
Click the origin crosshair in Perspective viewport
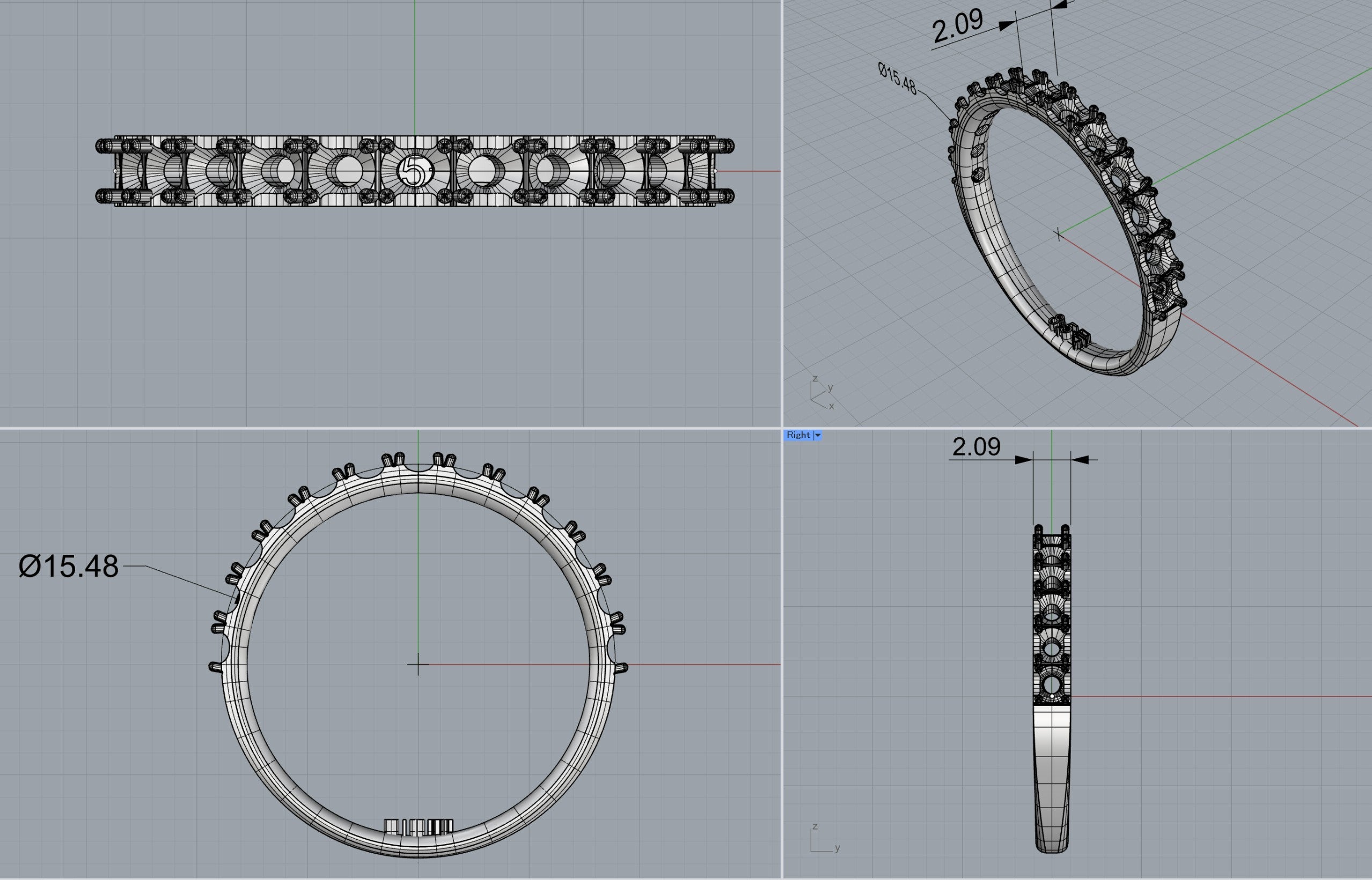(1058, 234)
